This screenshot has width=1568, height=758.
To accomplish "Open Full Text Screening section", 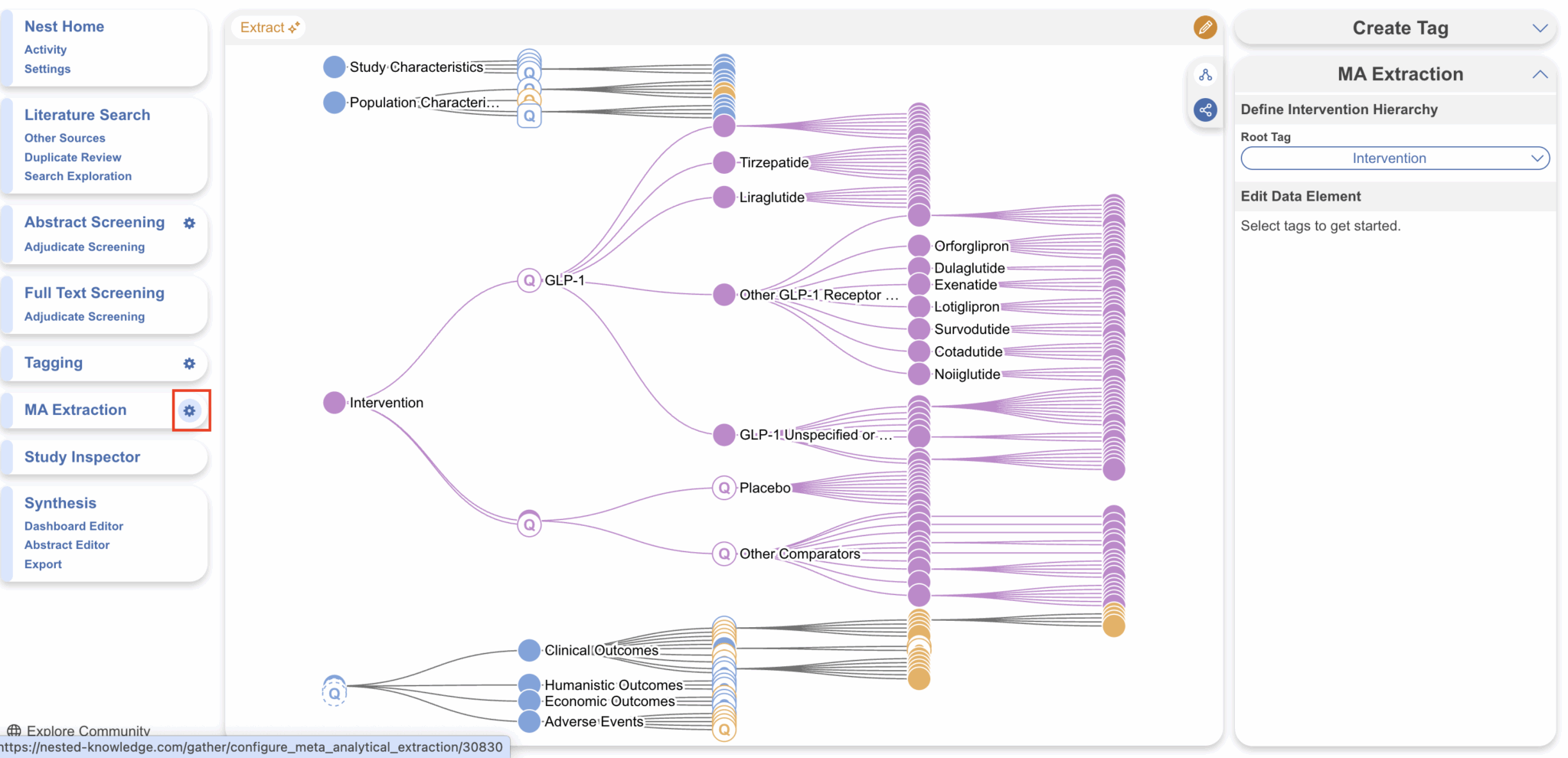I will pyautogui.click(x=94, y=293).
